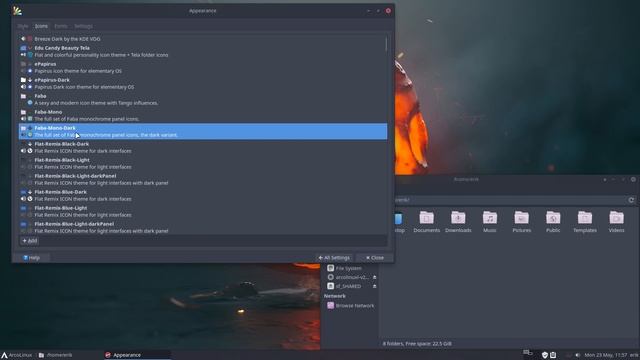Select the Flat-Remix-Blue-Light theme

pyautogui.click(x=203, y=211)
